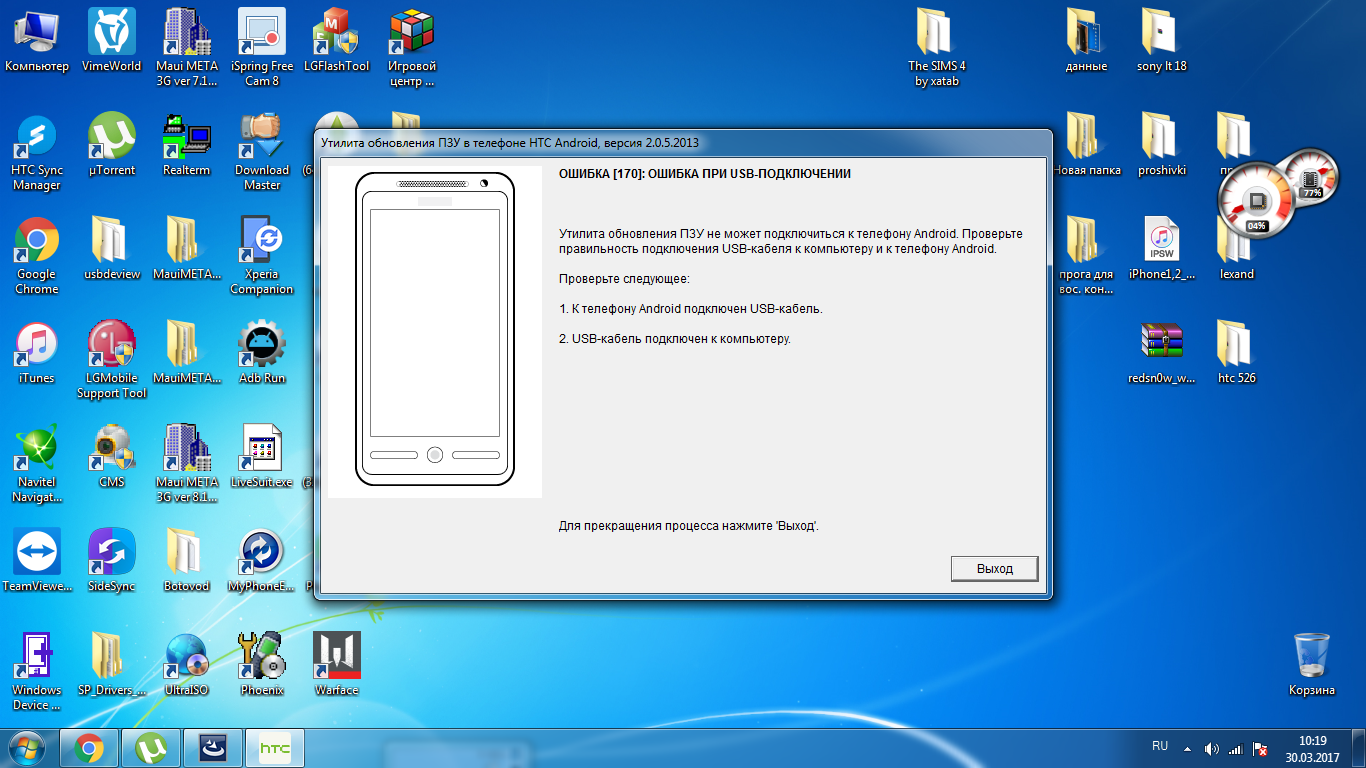Select the lexand folder
Image resolution: width=1366 pixels, height=768 pixels.
pos(1237,249)
